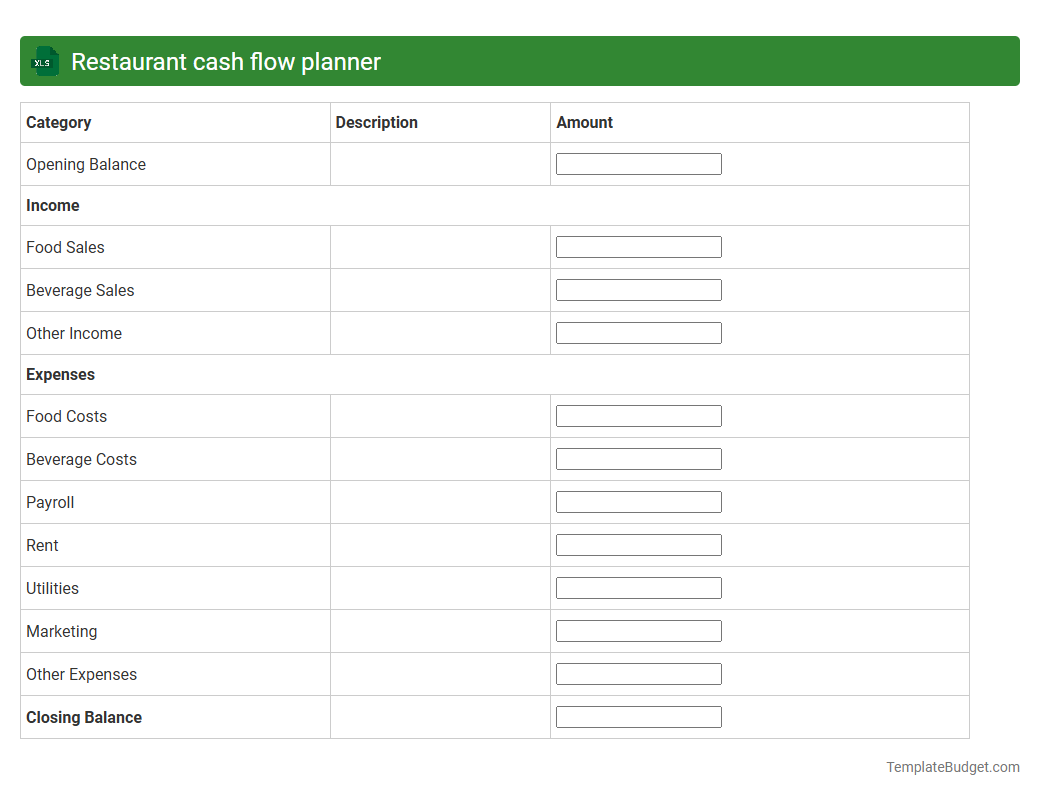Click the XLS file icon in the header
The height and width of the screenshot is (796, 1040).
pos(44,61)
